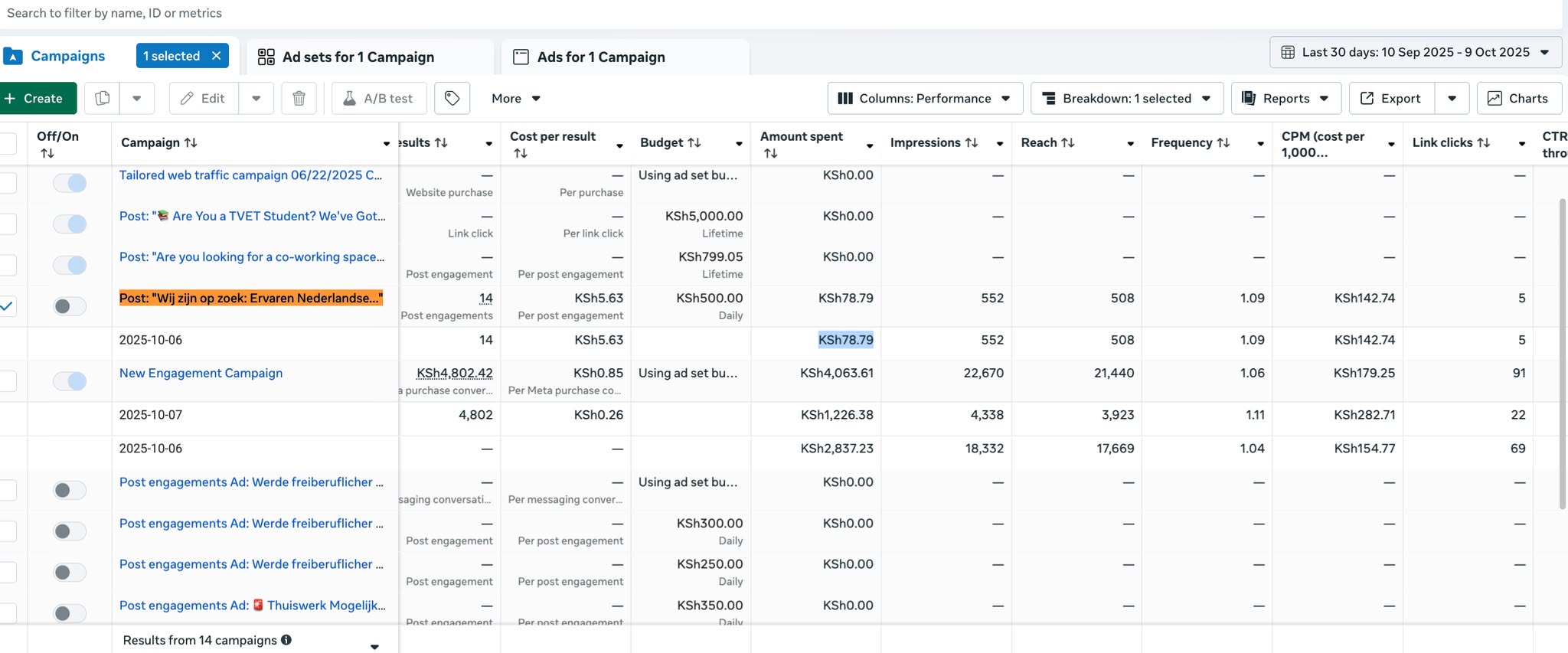Switch to Ads for 1 Campaign tab

point(600,57)
